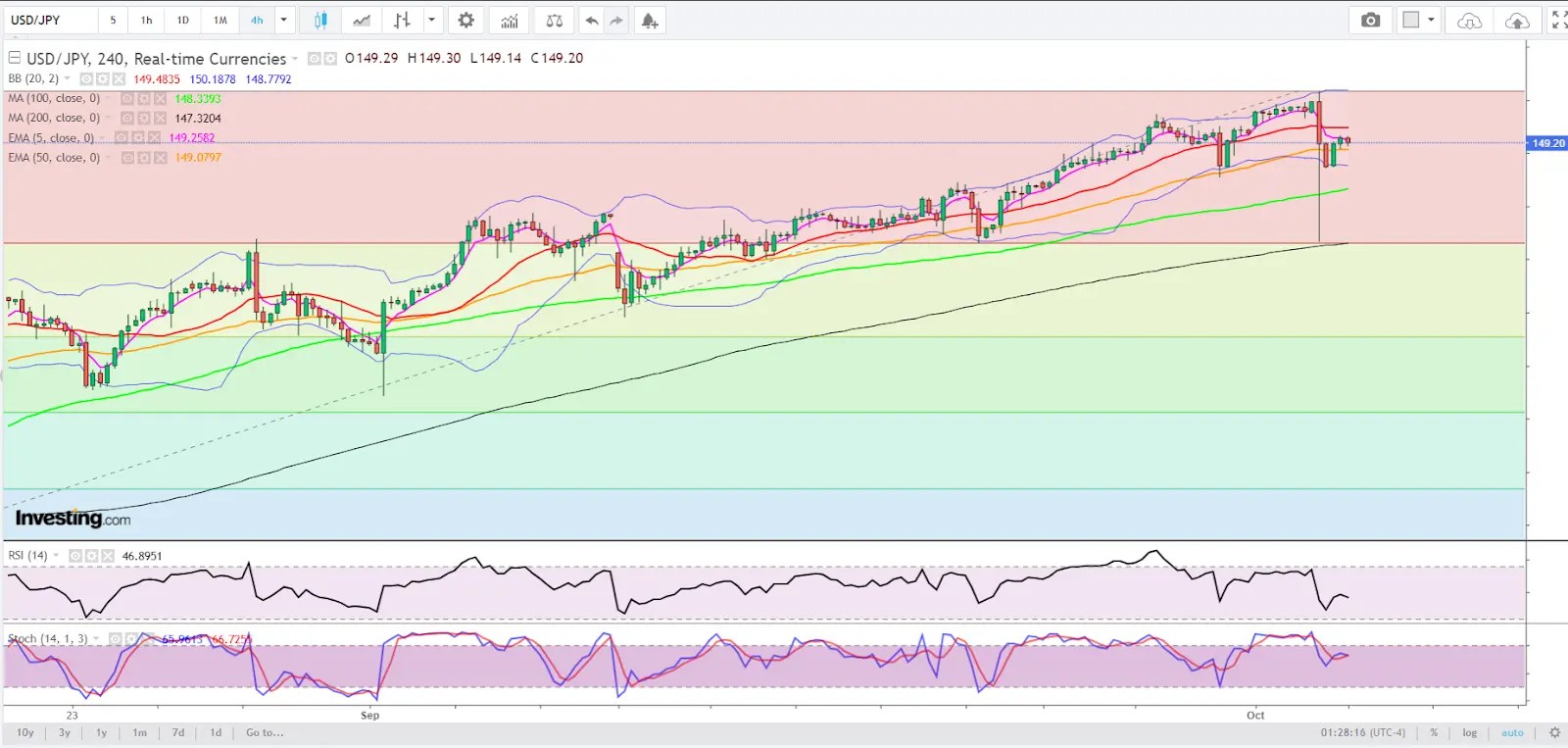1568x748 pixels.
Task: Open main USD/JPY series settings gear
Action: click(330, 59)
